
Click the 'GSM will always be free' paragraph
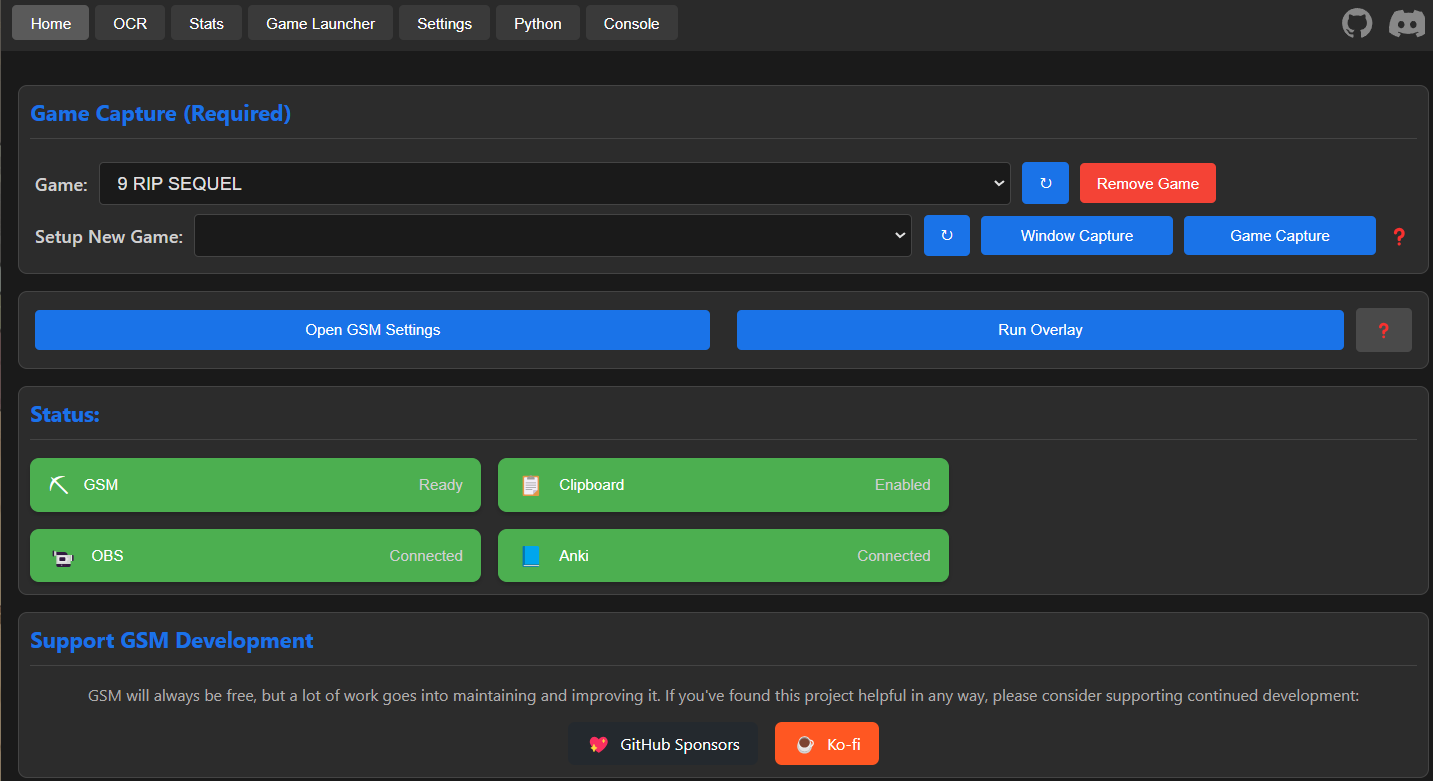[723, 695]
